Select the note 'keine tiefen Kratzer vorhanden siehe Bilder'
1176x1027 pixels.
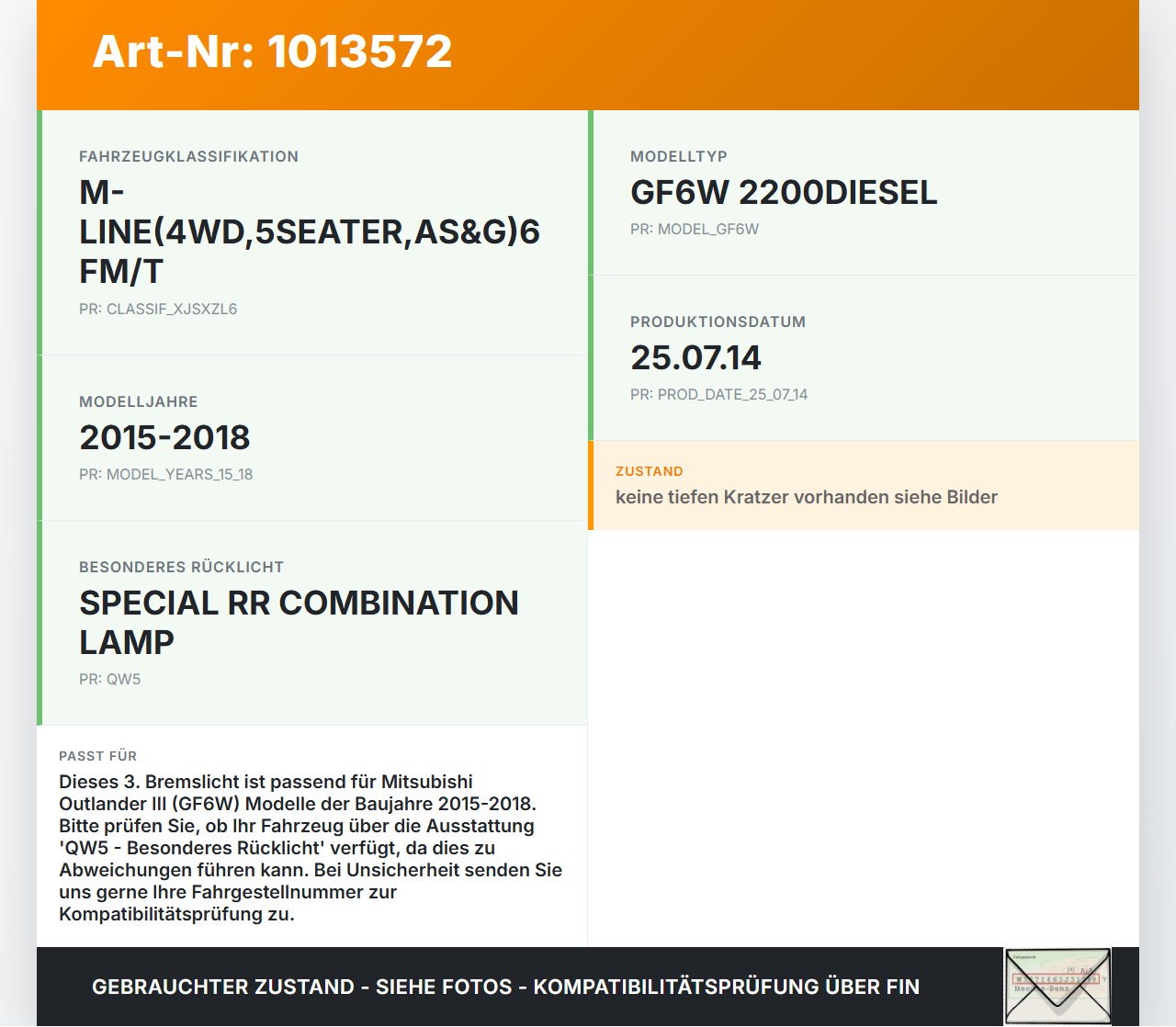[x=807, y=497]
